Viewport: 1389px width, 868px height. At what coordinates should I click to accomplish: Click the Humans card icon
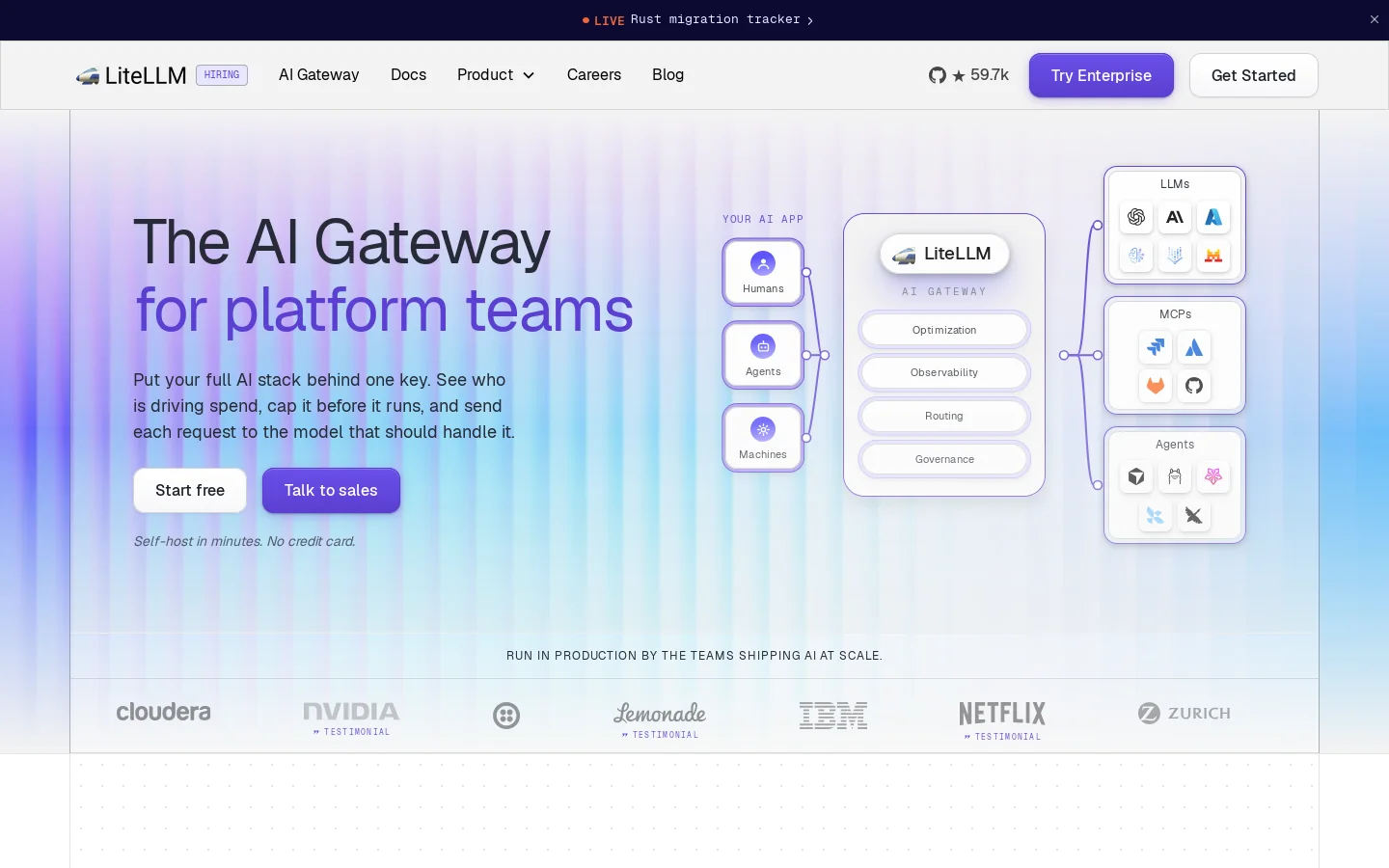click(x=763, y=263)
